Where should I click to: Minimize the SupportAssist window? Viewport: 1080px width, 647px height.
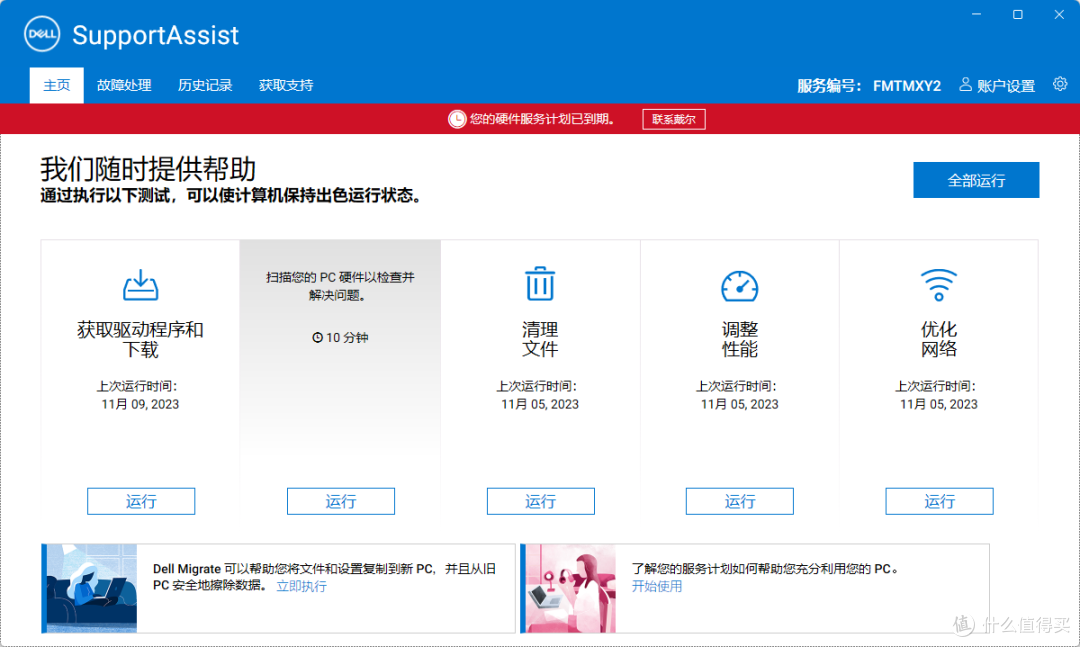pyautogui.click(x=977, y=14)
